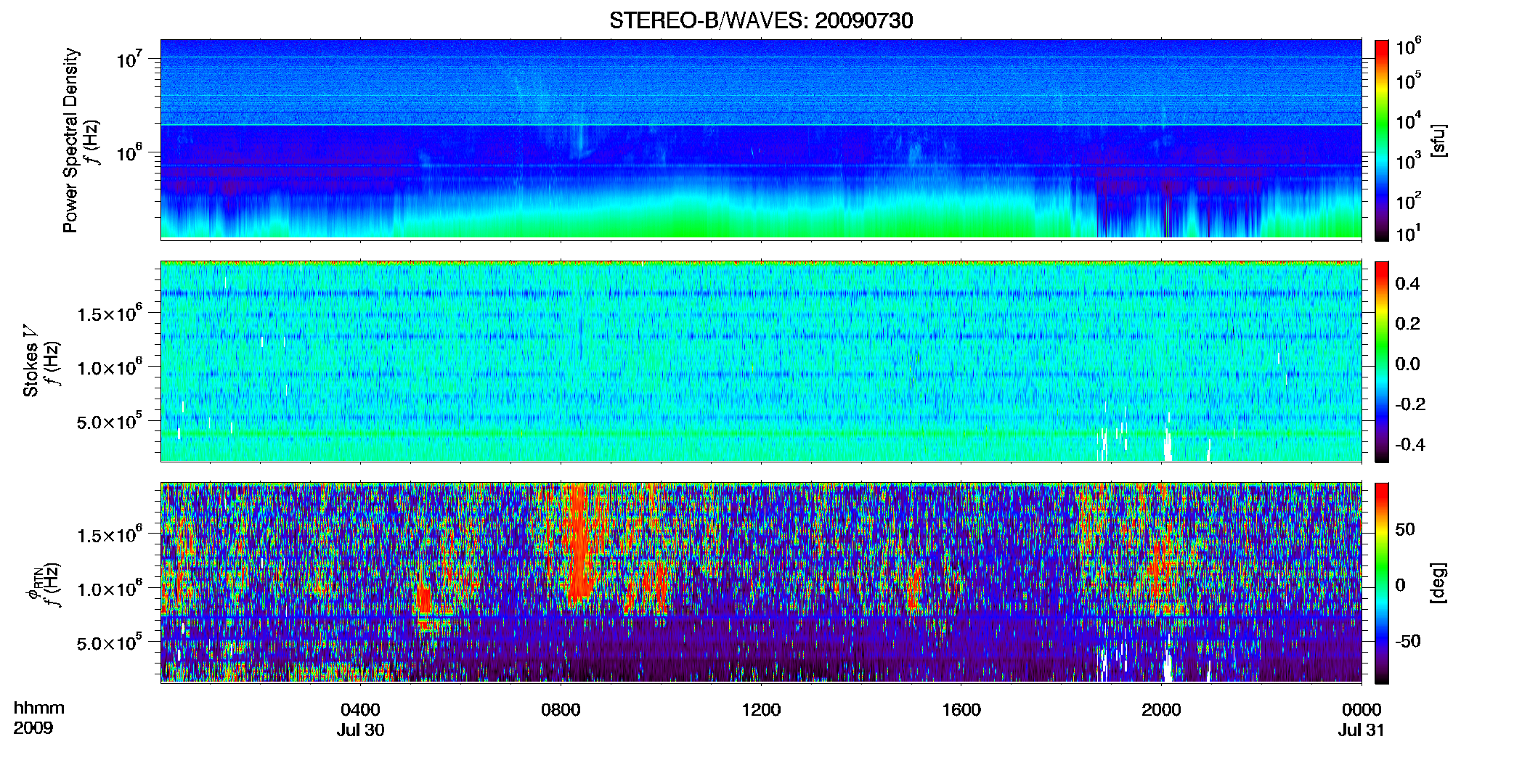Select the 10^6 tick on the Power Spectral Density axis

coord(129,153)
